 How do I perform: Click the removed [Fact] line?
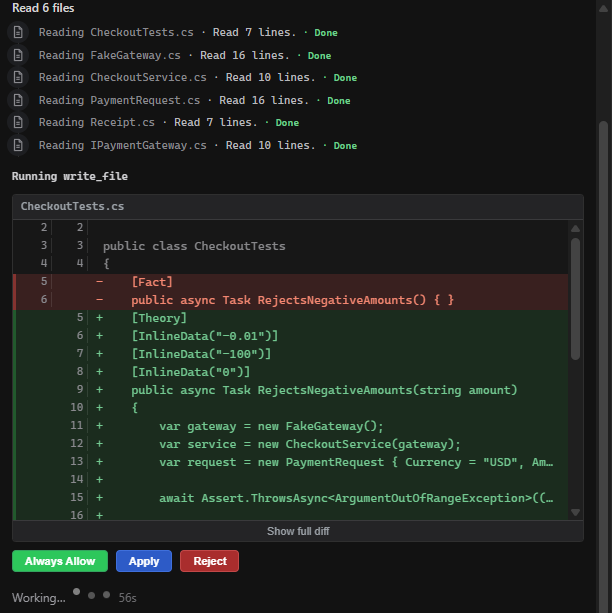tap(290, 282)
